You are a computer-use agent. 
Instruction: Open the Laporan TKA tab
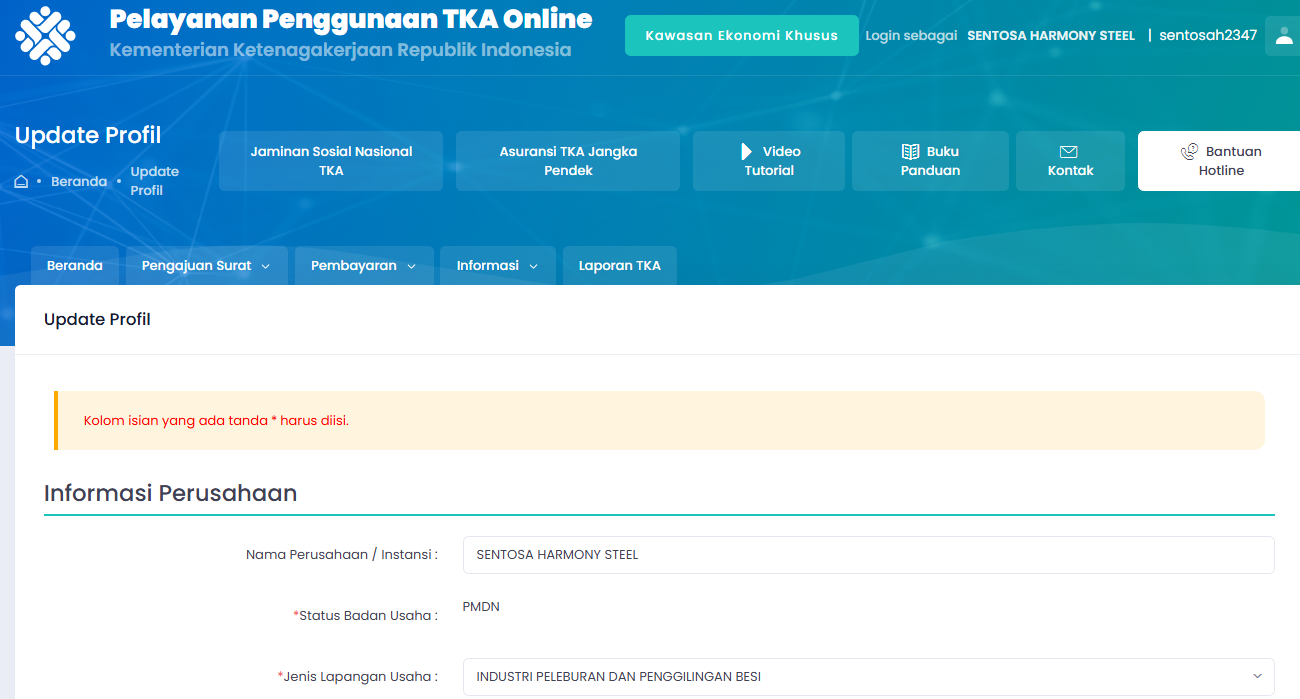(x=620, y=266)
